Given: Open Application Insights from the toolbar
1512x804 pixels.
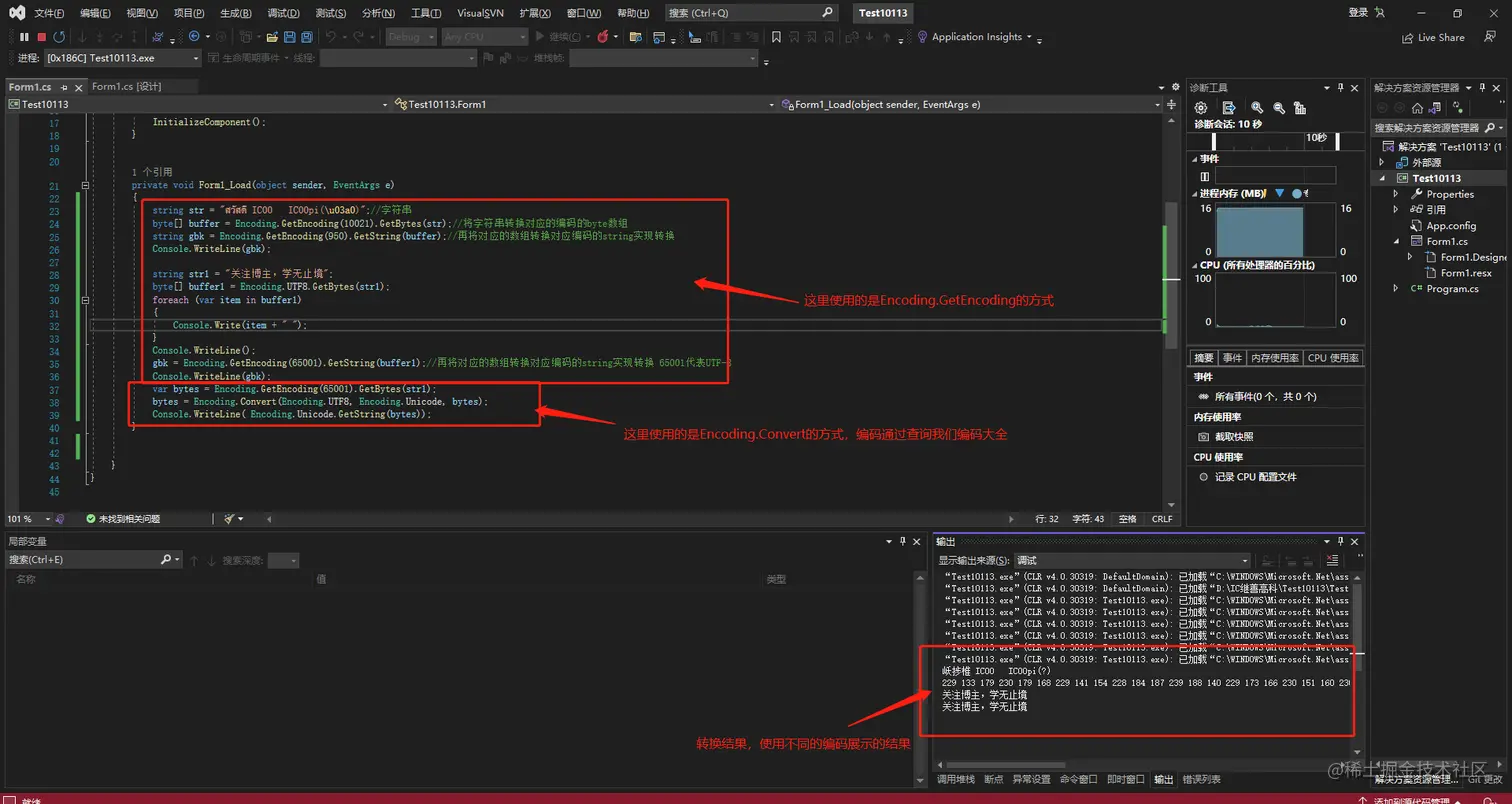Looking at the screenshot, I should coord(976,37).
